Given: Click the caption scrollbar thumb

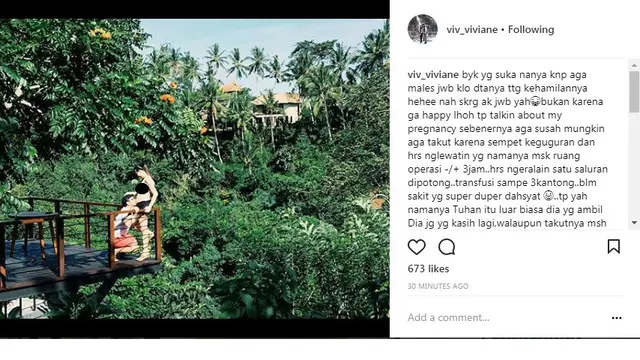Looking at the screenshot, I should tap(634, 91).
